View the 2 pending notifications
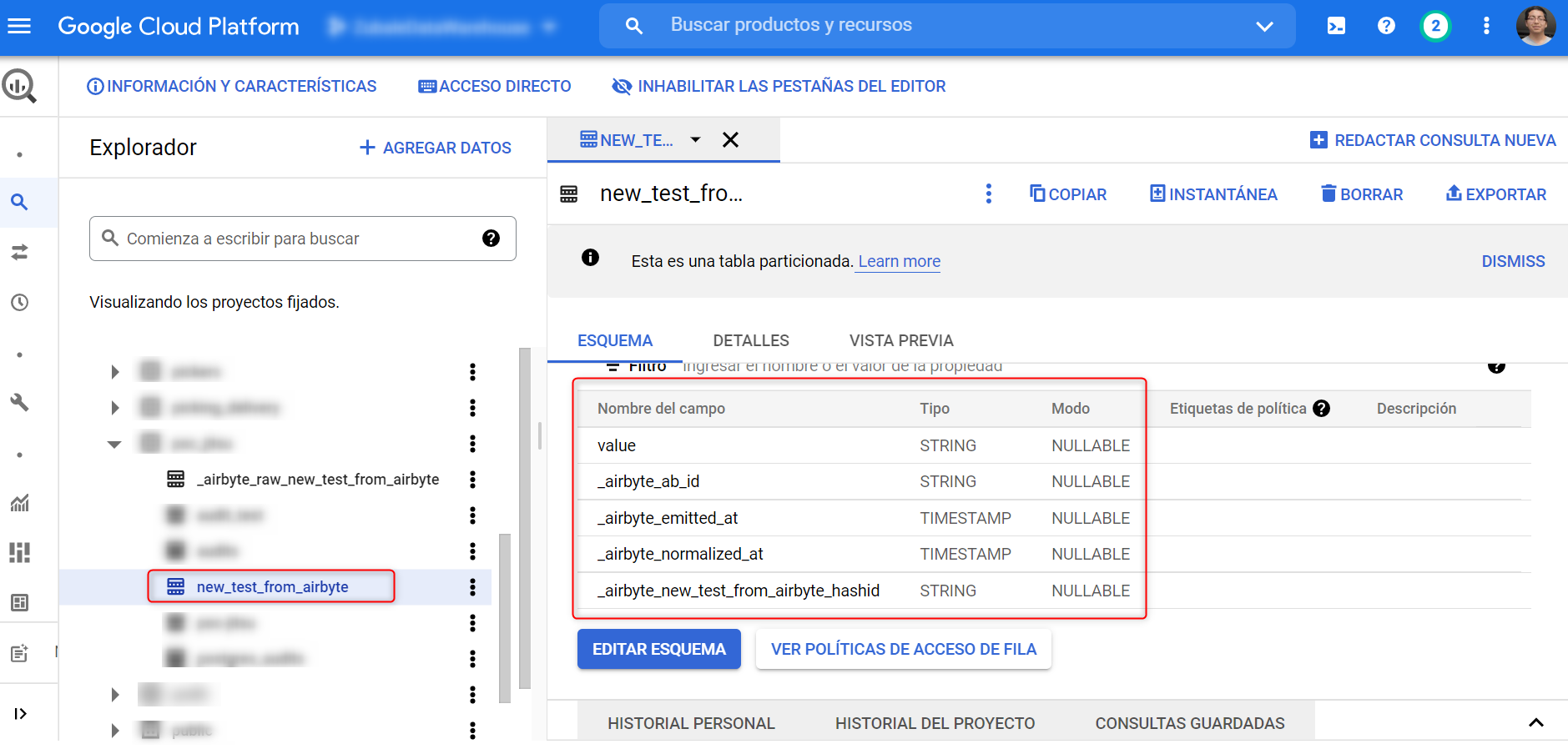 point(1435,26)
